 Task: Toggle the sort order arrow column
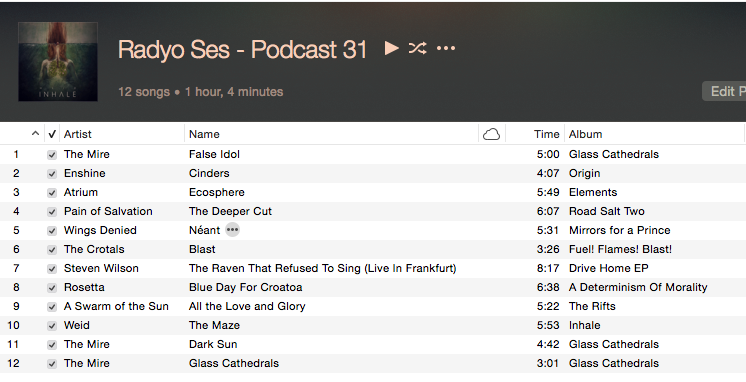point(35,134)
